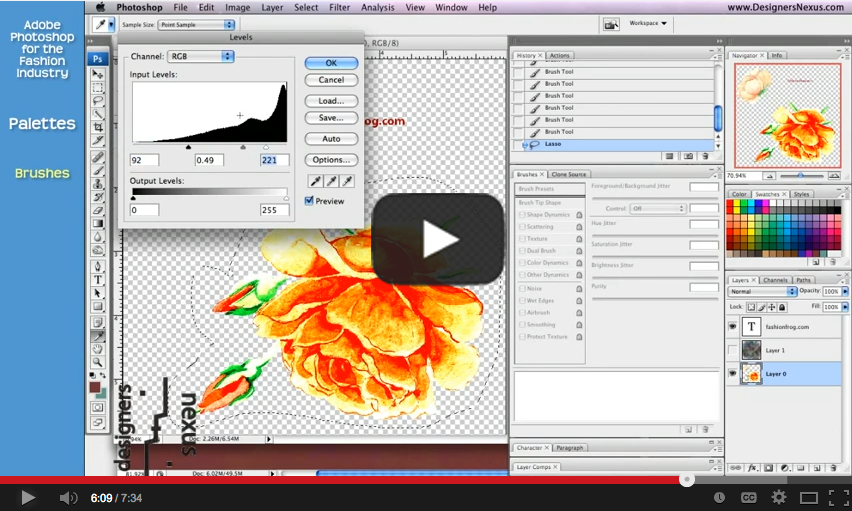
Task: Click the Navigator zoom slider
Action: (800, 176)
